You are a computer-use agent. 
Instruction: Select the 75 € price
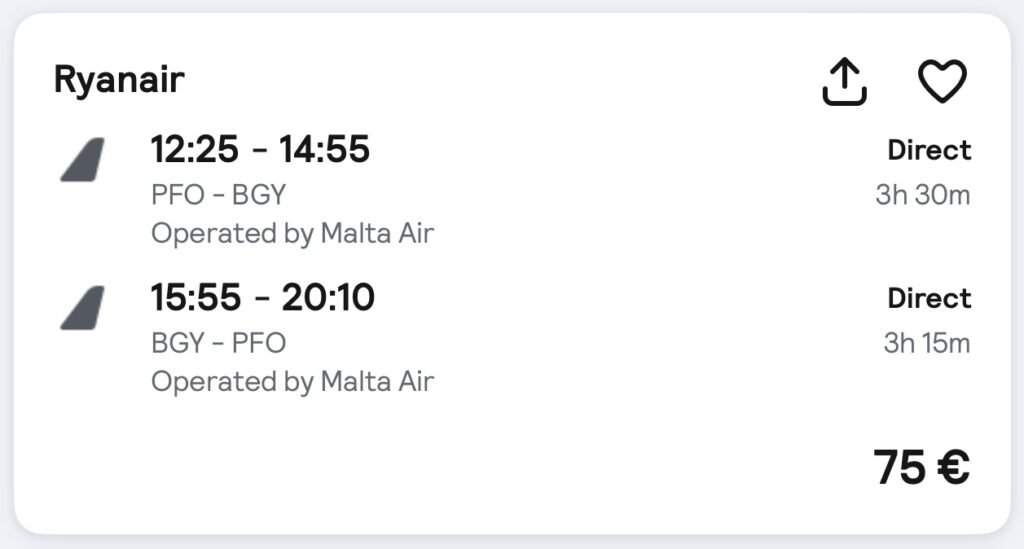click(921, 467)
